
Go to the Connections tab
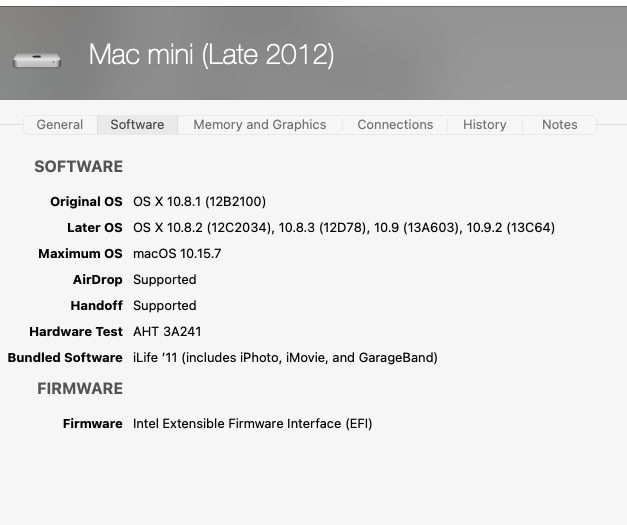coord(395,125)
